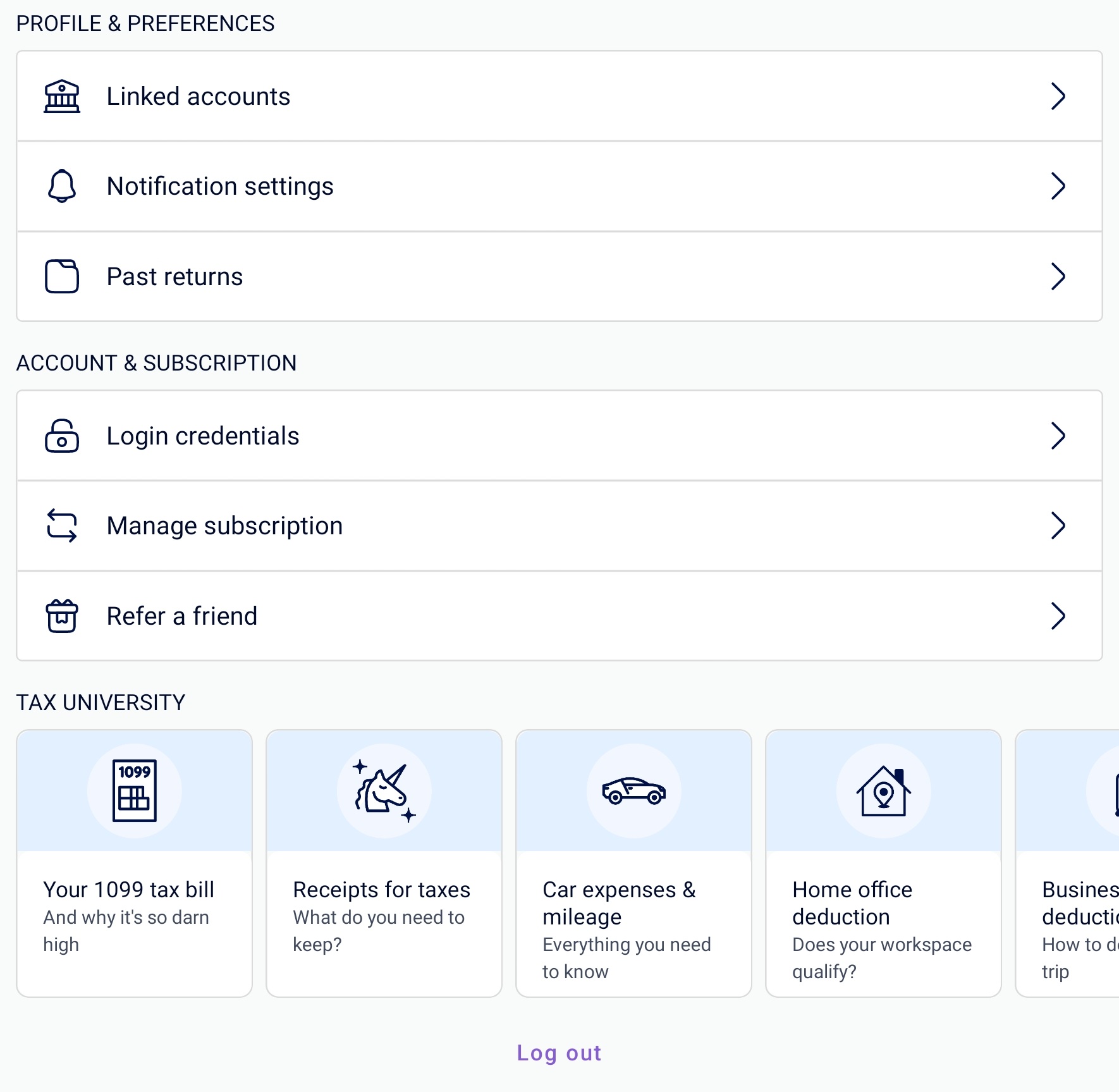This screenshot has width=1119, height=1092.
Task: Expand Notification settings via right chevron
Action: [x=1058, y=186]
